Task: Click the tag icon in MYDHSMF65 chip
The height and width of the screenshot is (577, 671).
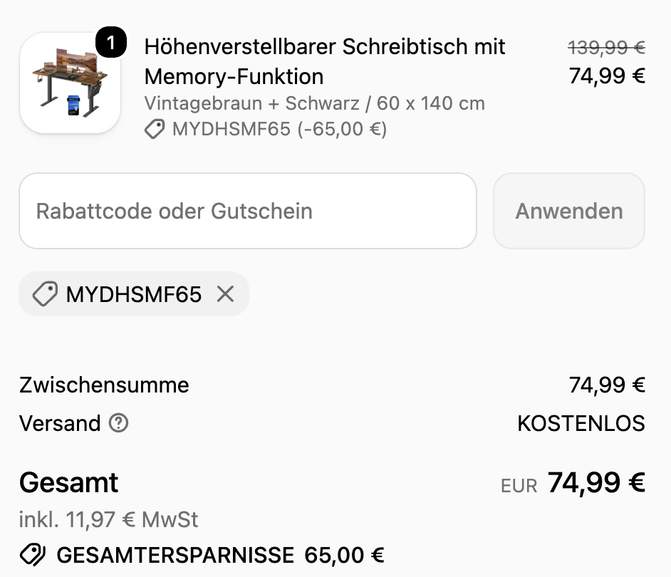Action: (x=45, y=294)
